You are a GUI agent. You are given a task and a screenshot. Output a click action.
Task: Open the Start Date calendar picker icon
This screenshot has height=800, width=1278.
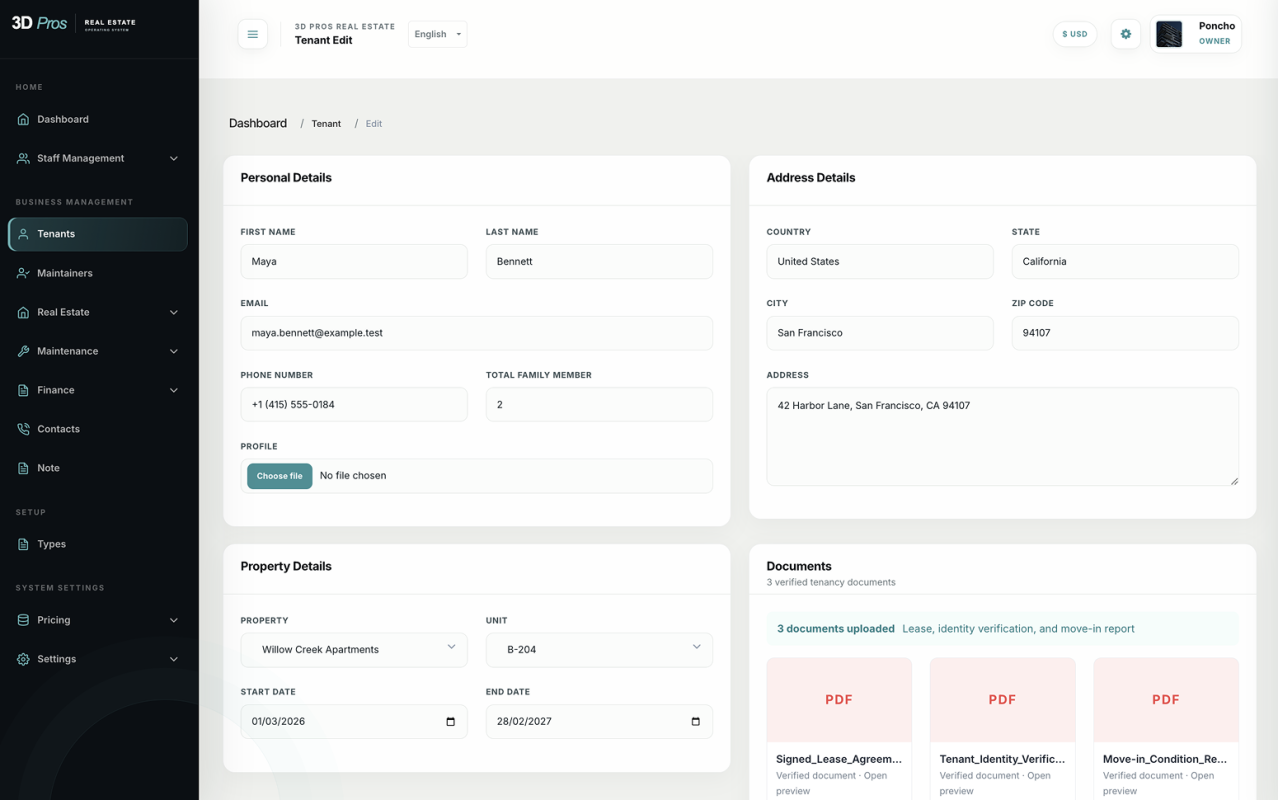pyautogui.click(x=450, y=721)
